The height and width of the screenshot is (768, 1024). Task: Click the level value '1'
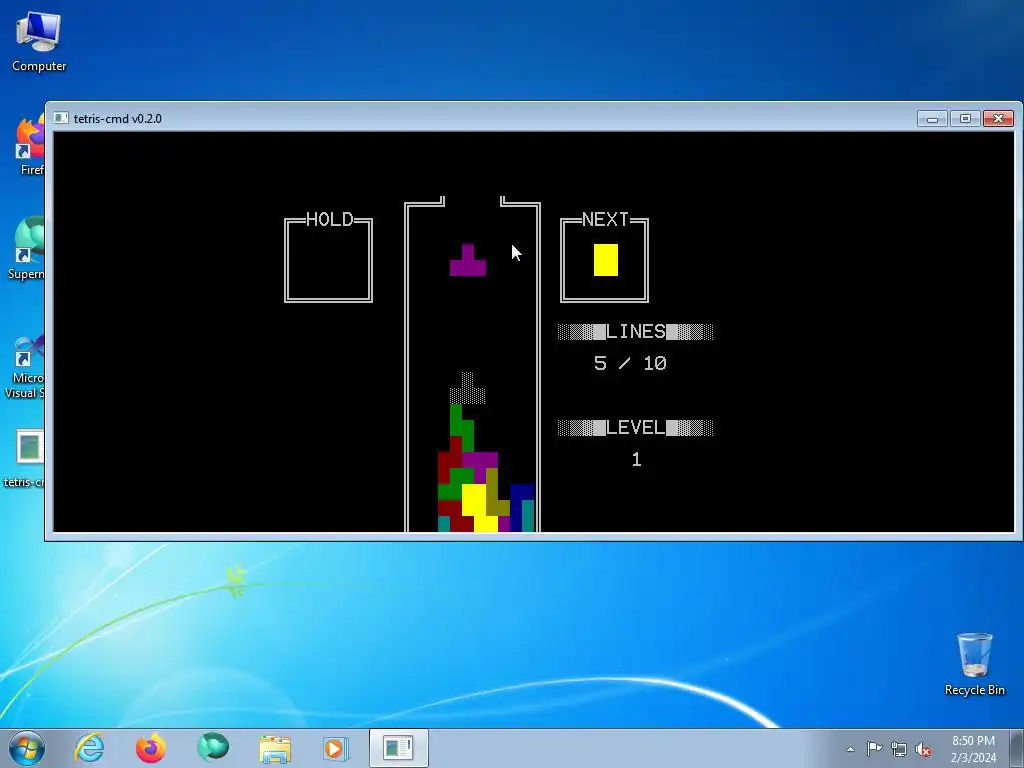pyautogui.click(x=637, y=460)
